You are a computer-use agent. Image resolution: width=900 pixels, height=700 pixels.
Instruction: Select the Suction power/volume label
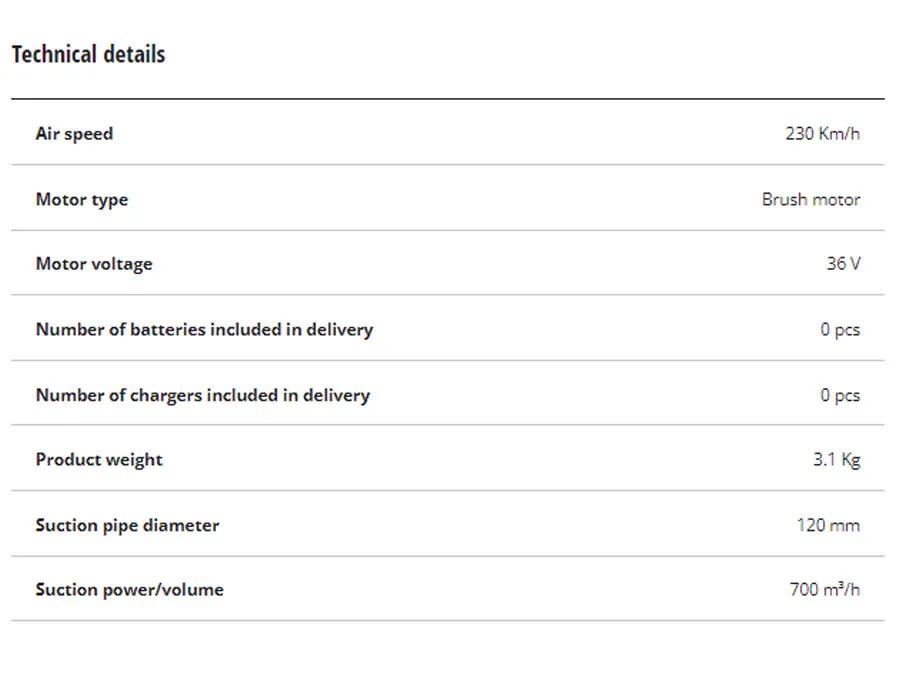[x=130, y=590]
